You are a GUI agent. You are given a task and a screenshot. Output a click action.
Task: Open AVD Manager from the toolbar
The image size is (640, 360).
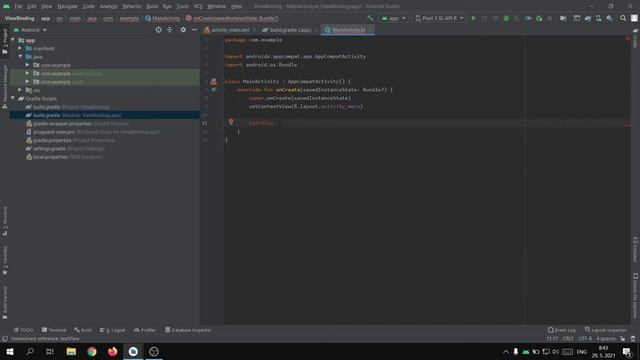pos(599,18)
